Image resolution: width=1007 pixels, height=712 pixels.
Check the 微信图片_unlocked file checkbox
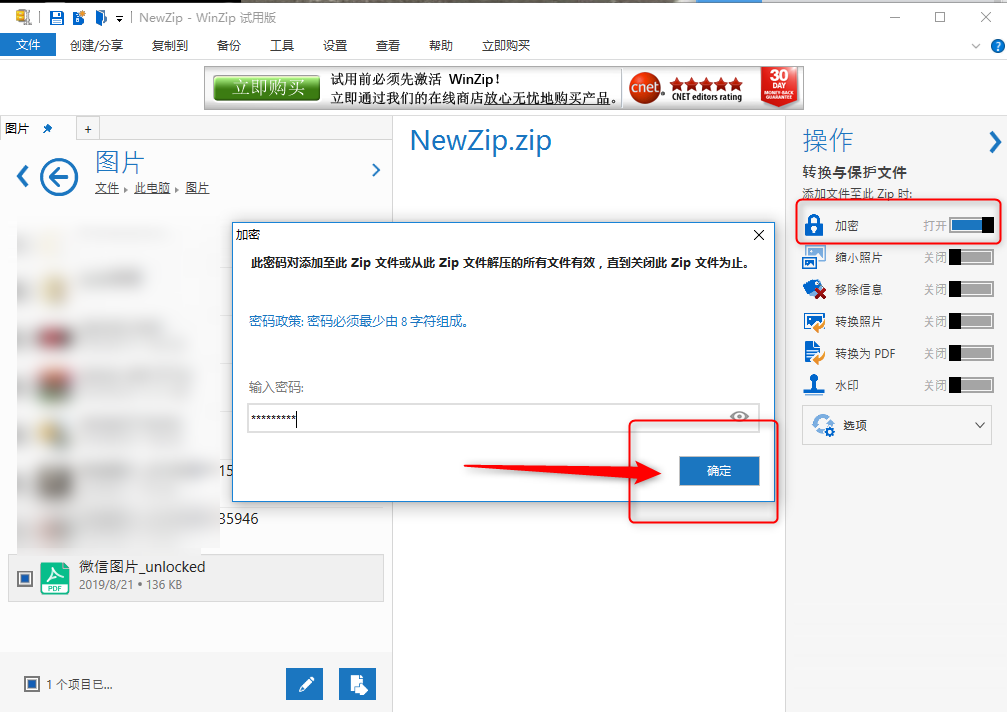24,578
